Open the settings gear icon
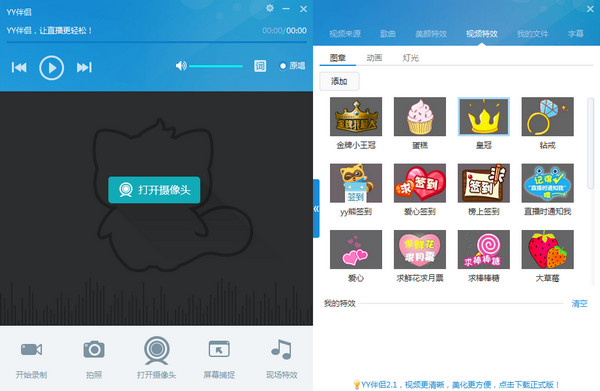Viewport: 600px width, 391px height. [270, 8]
